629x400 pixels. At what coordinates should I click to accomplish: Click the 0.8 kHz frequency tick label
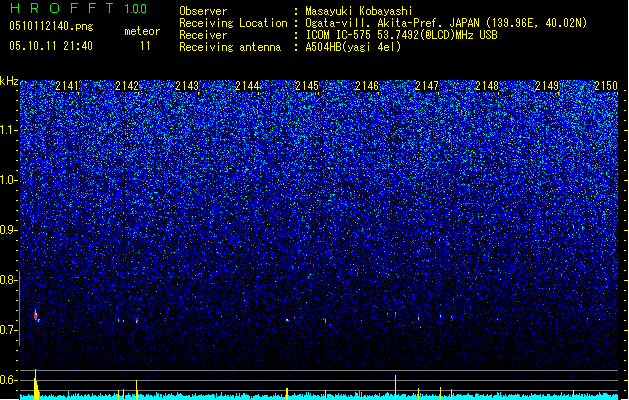click(x=8, y=280)
